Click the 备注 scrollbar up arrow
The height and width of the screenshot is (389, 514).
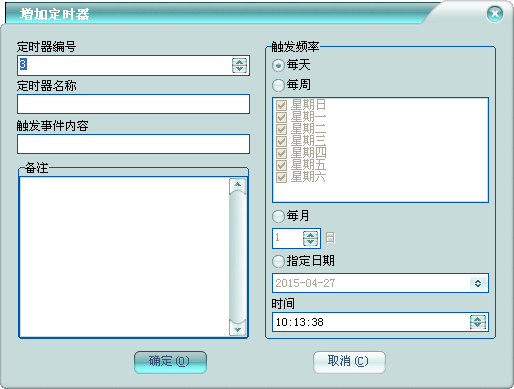coord(238,185)
